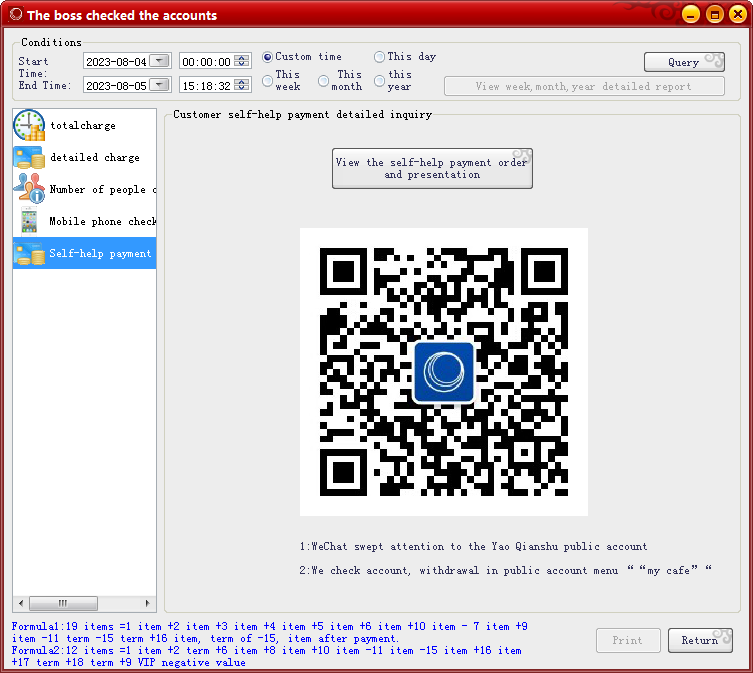
Task: Click the start time 00:00:00 spinner
Action: (x=242, y=61)
